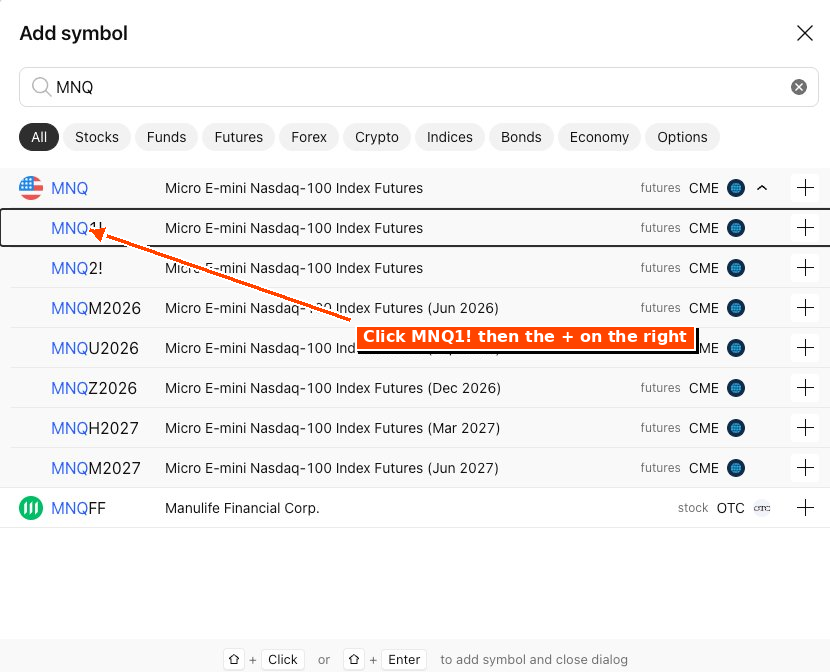Screen dimensions: 830x672
Task: Select the MNQ1! symbol row
Action: click(415, 228)
